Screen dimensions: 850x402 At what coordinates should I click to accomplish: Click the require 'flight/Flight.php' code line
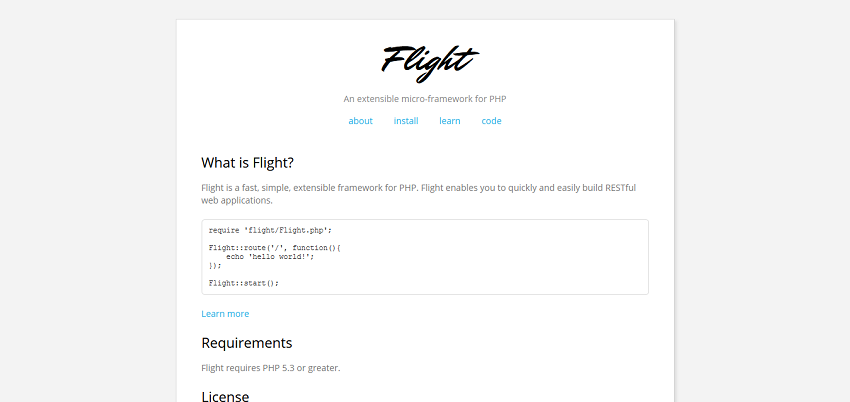coord(270,230)
